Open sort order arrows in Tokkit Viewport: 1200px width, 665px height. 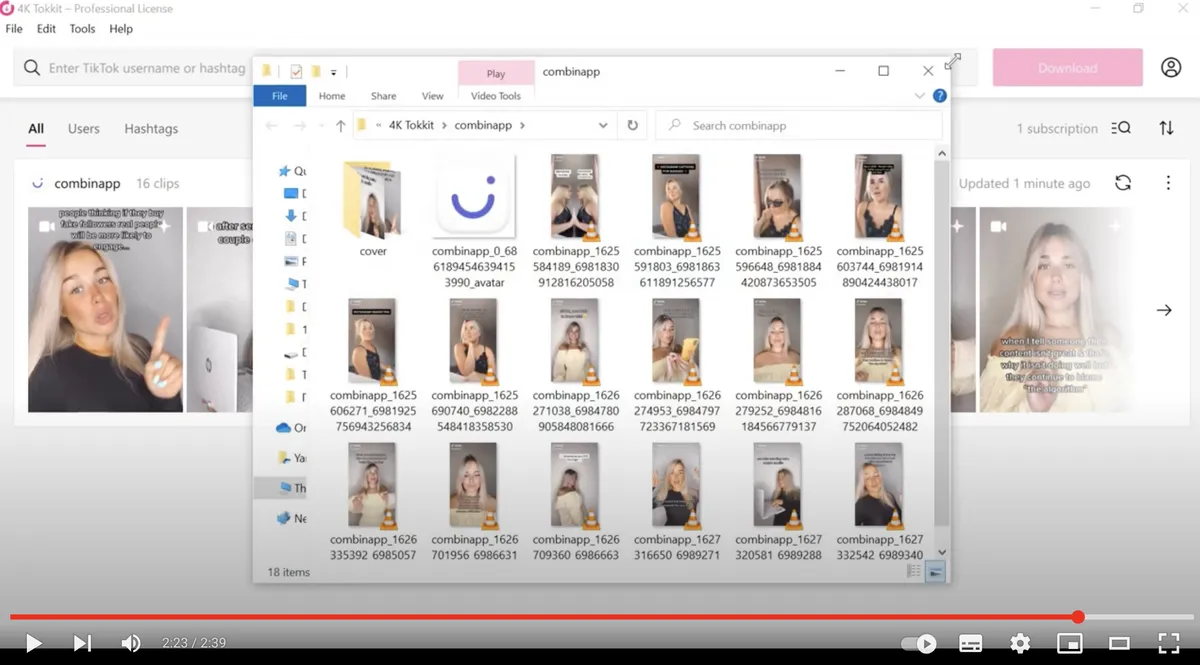click(1166, 128)
